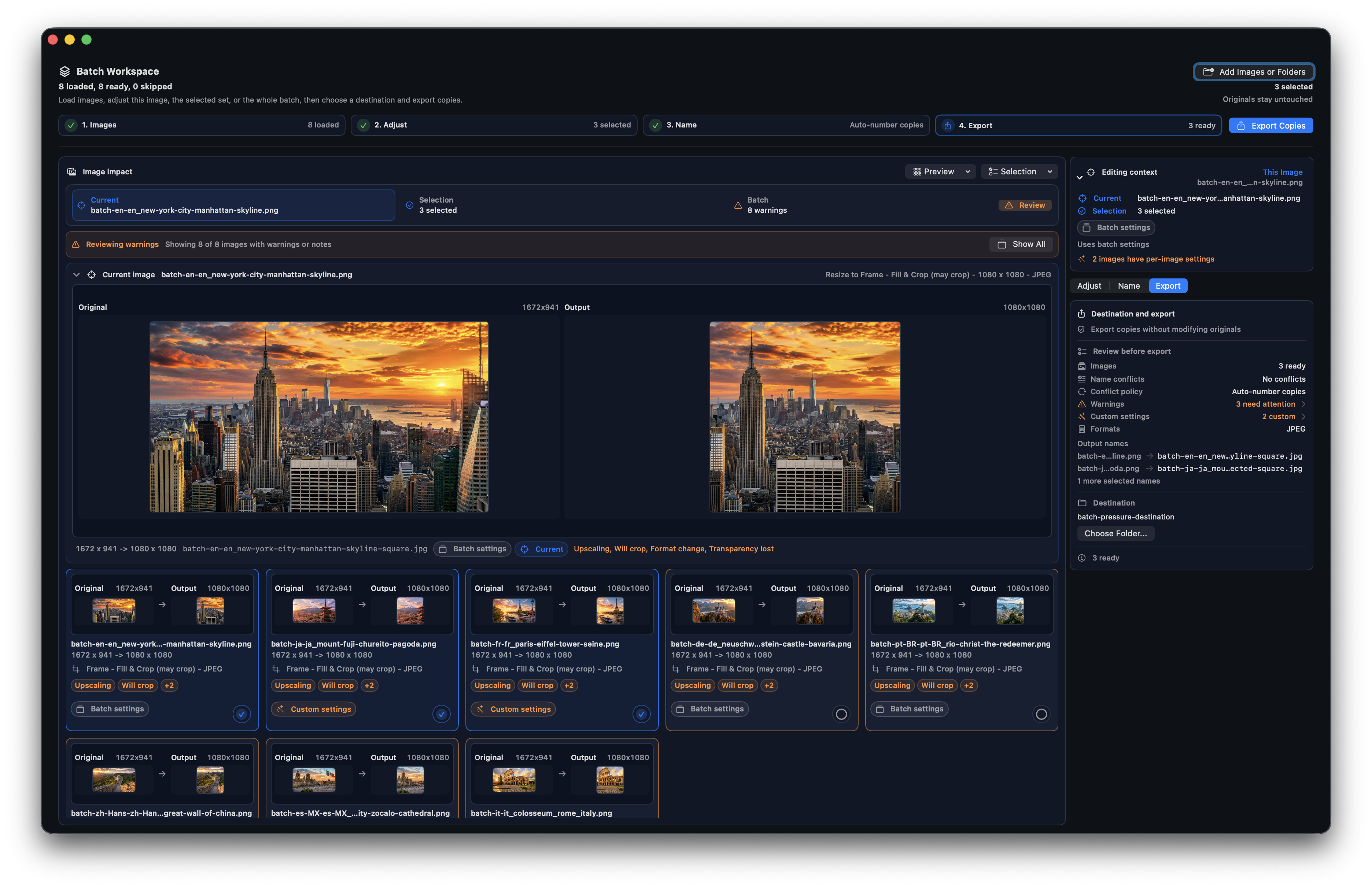Select the Export tab in side panel
This screenshot has height=888, width=1372.
pos(1168,286)
